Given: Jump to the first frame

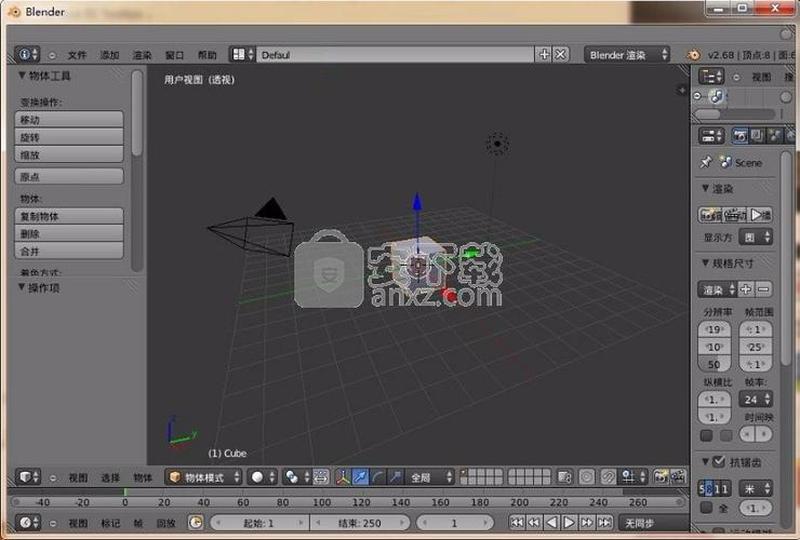Looking at the screenshot, I should click(x=517, y=522).
